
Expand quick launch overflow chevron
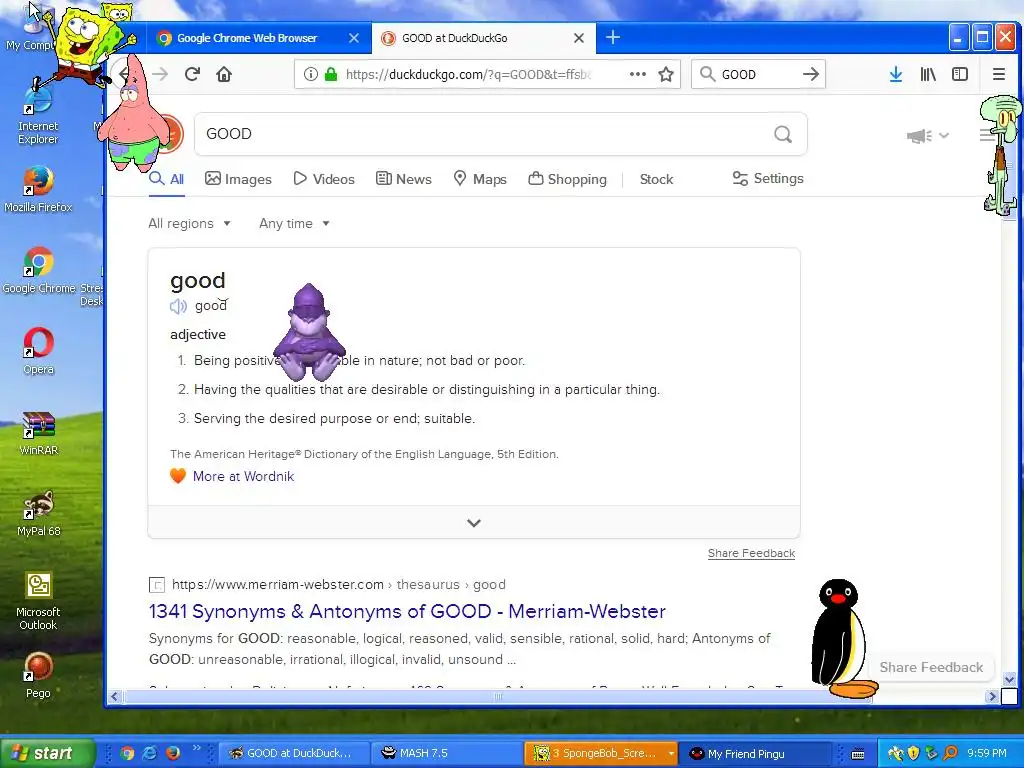[197, 748]
